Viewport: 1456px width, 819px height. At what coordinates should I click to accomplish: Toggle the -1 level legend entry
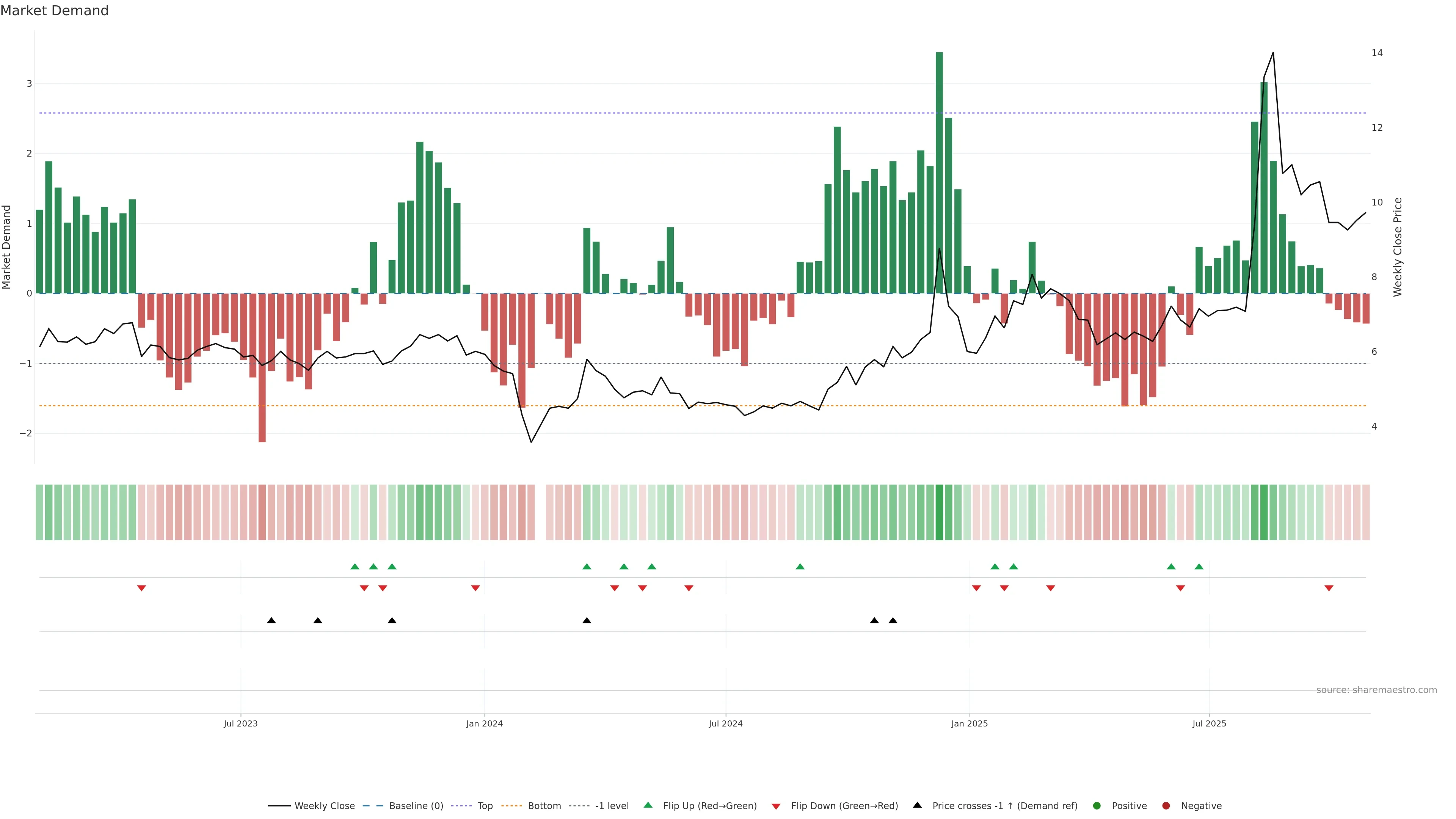[612, 806]
